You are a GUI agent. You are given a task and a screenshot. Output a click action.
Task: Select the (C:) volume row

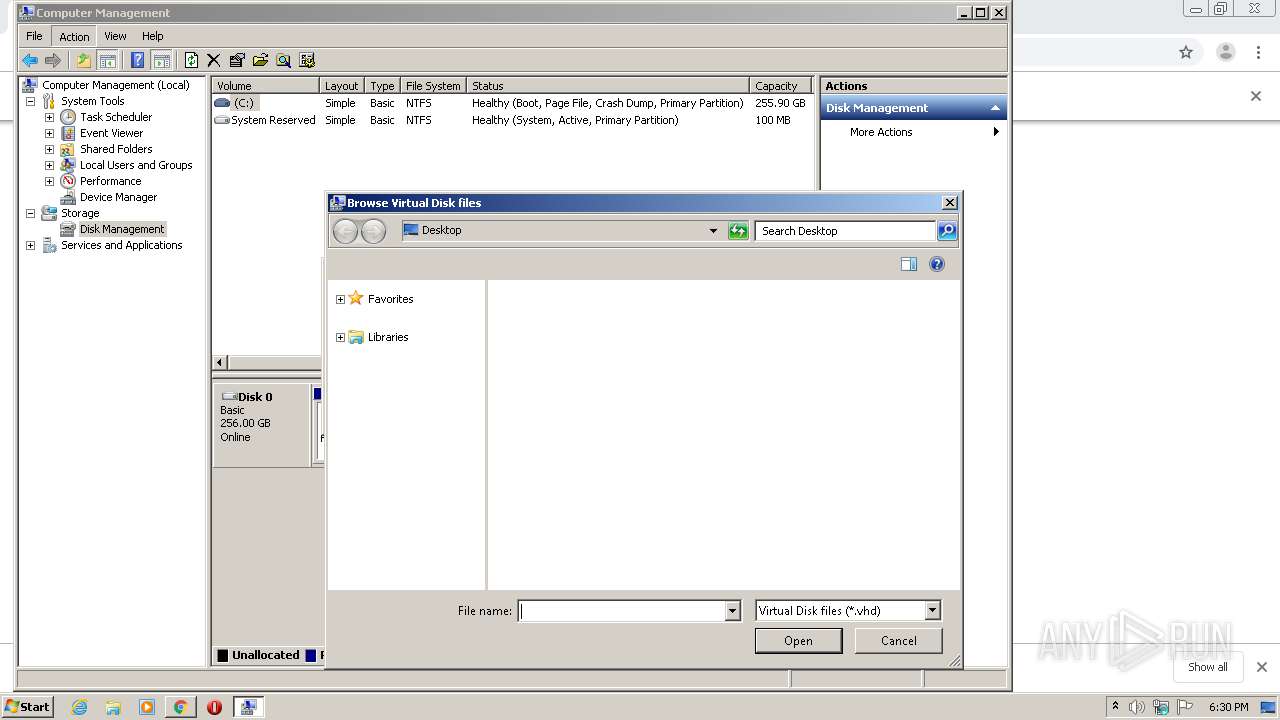511,103
